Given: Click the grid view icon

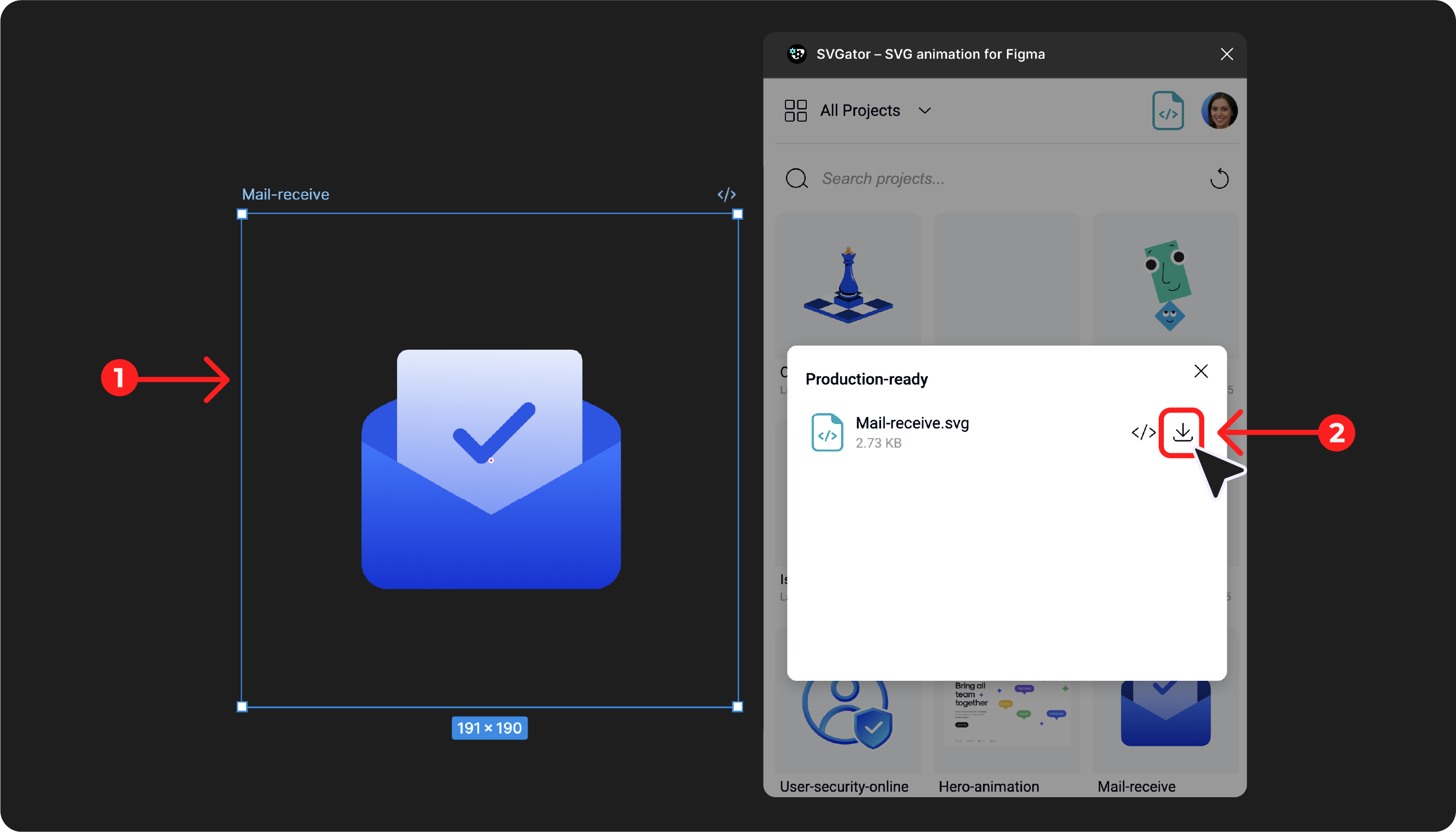Looking at the screenshot, I should pyautogui.click(x=795, y=110).
